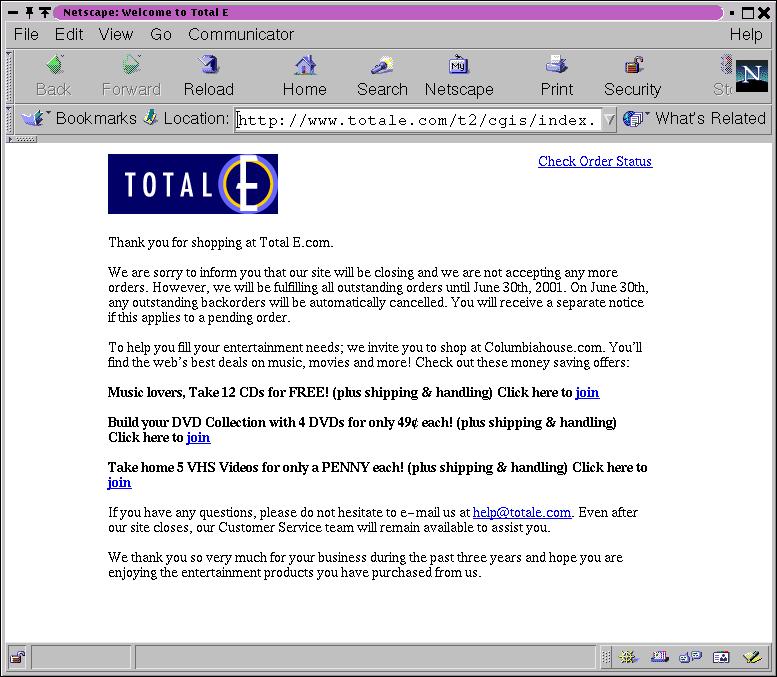Click the Netscape N logo
This screenshot has height=677, width=777.
pos(752,76)
